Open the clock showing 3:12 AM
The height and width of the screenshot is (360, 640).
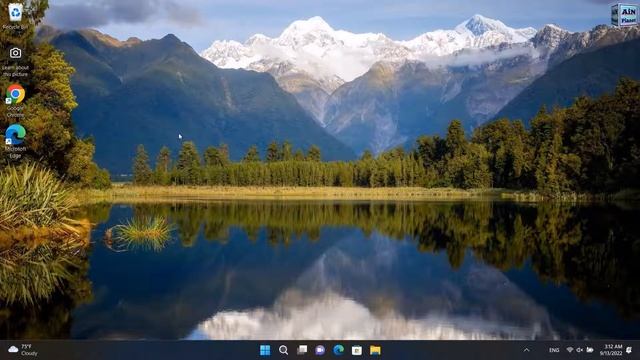(x=611, y=350)
